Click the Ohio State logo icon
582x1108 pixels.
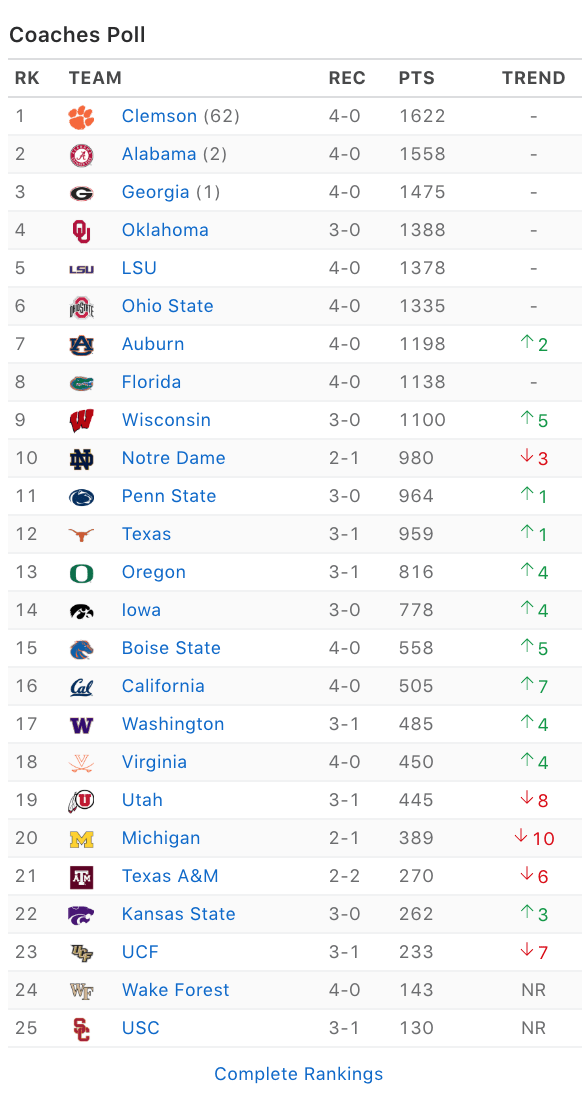81,307
